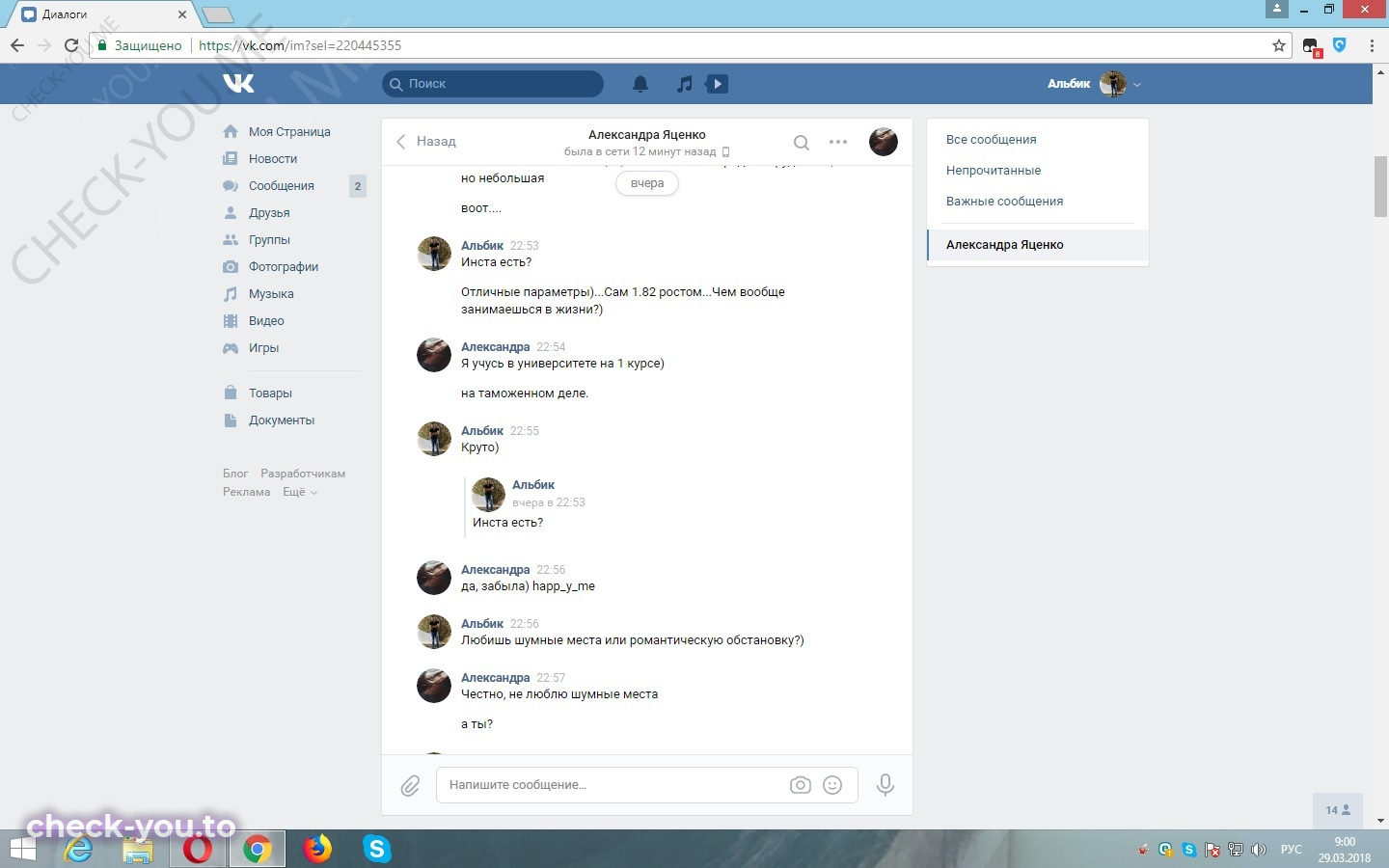Record a voice message with microphone
The image size is (1389, 868).
[x=885, y=785]
